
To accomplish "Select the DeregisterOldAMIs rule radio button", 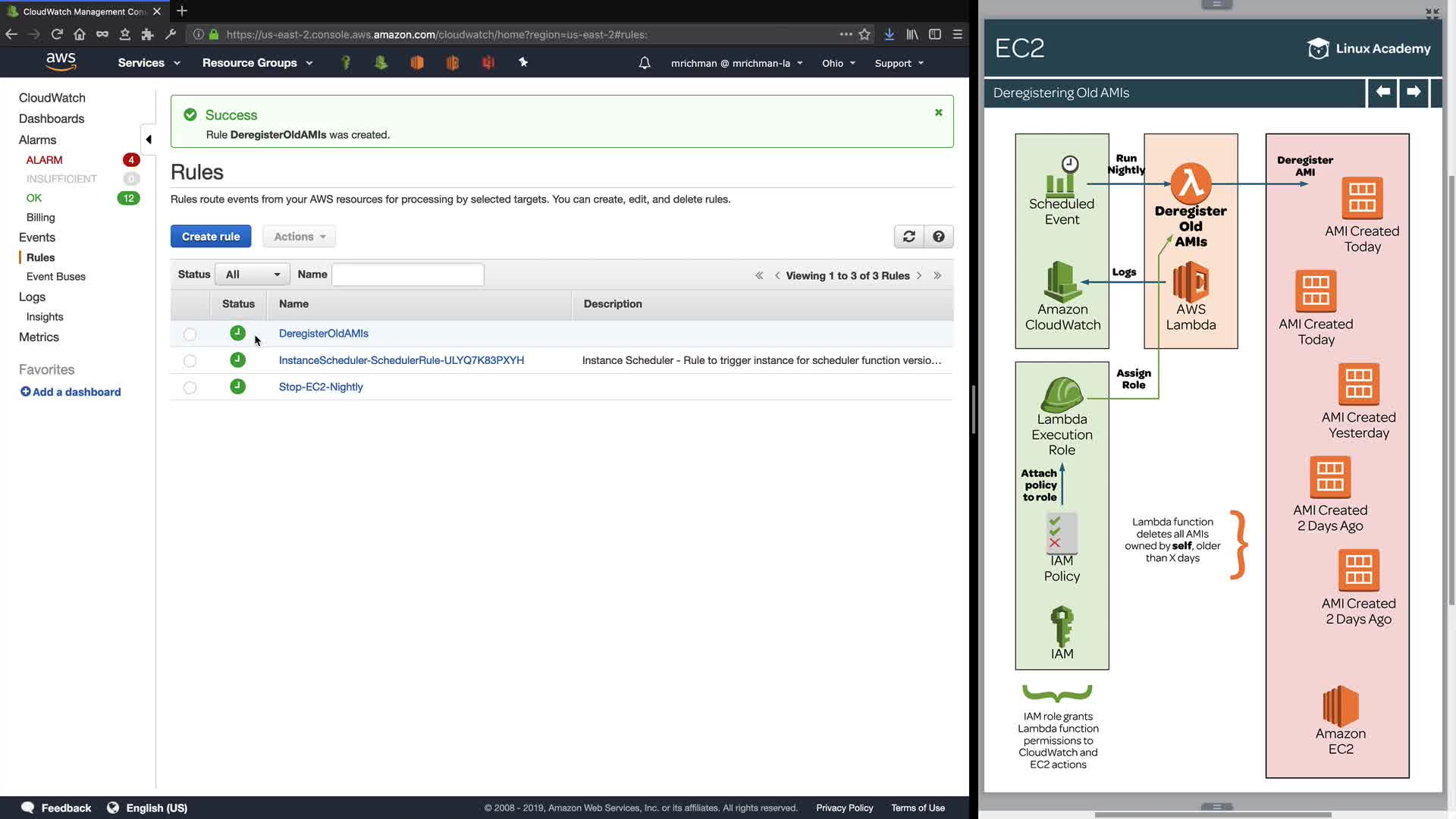I will [x=190, y=334].
